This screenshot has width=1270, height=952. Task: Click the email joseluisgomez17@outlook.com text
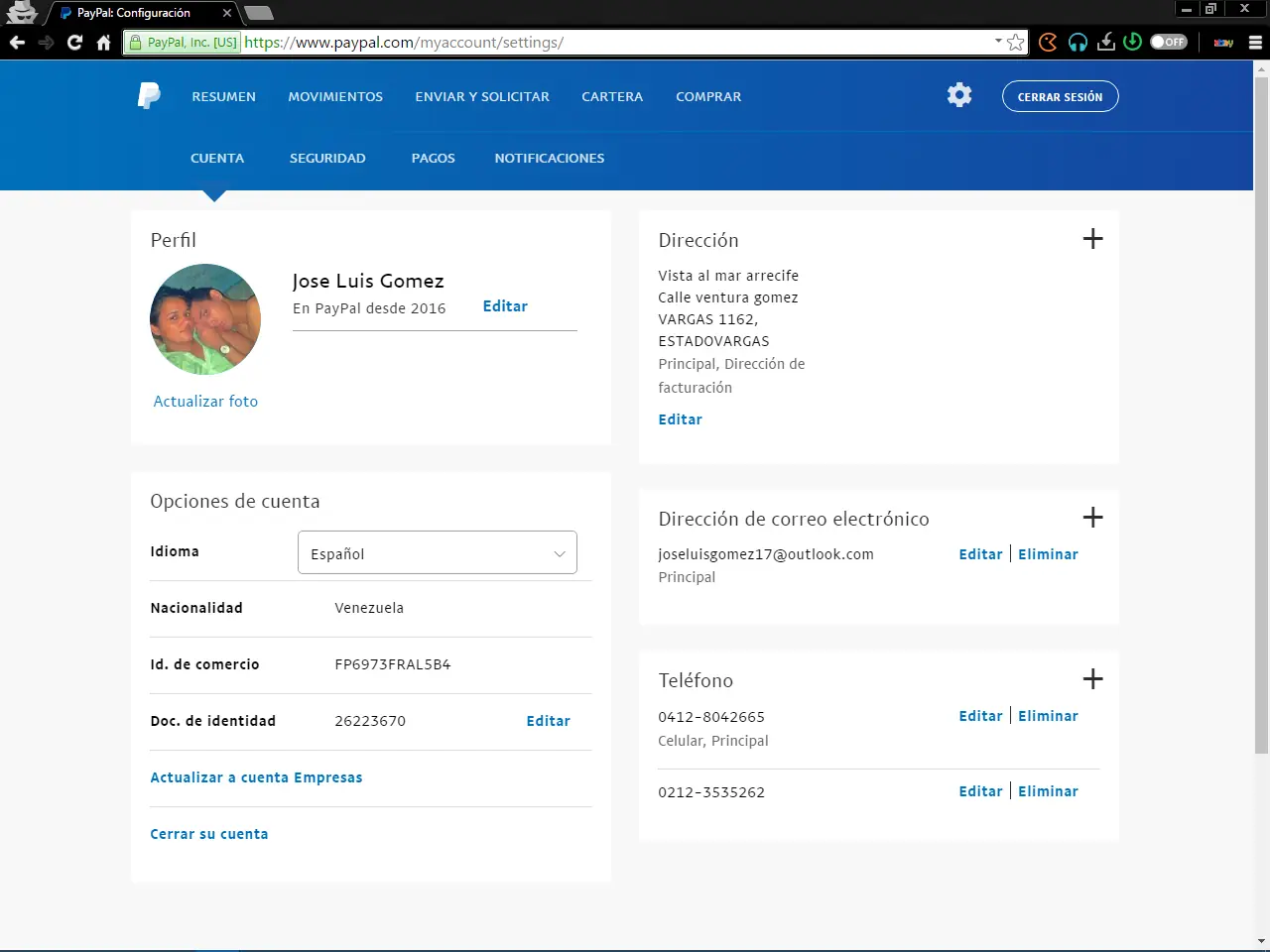[x=766, y=554]
